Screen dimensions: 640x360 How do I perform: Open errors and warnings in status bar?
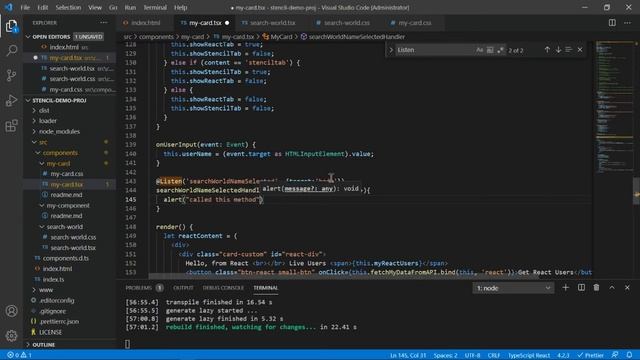(19, 355)
